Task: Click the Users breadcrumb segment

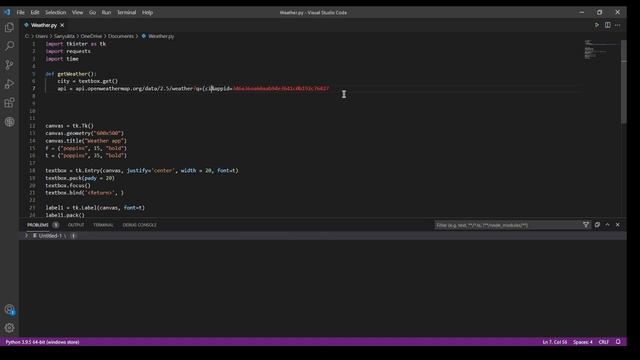Action: point(42,36)
